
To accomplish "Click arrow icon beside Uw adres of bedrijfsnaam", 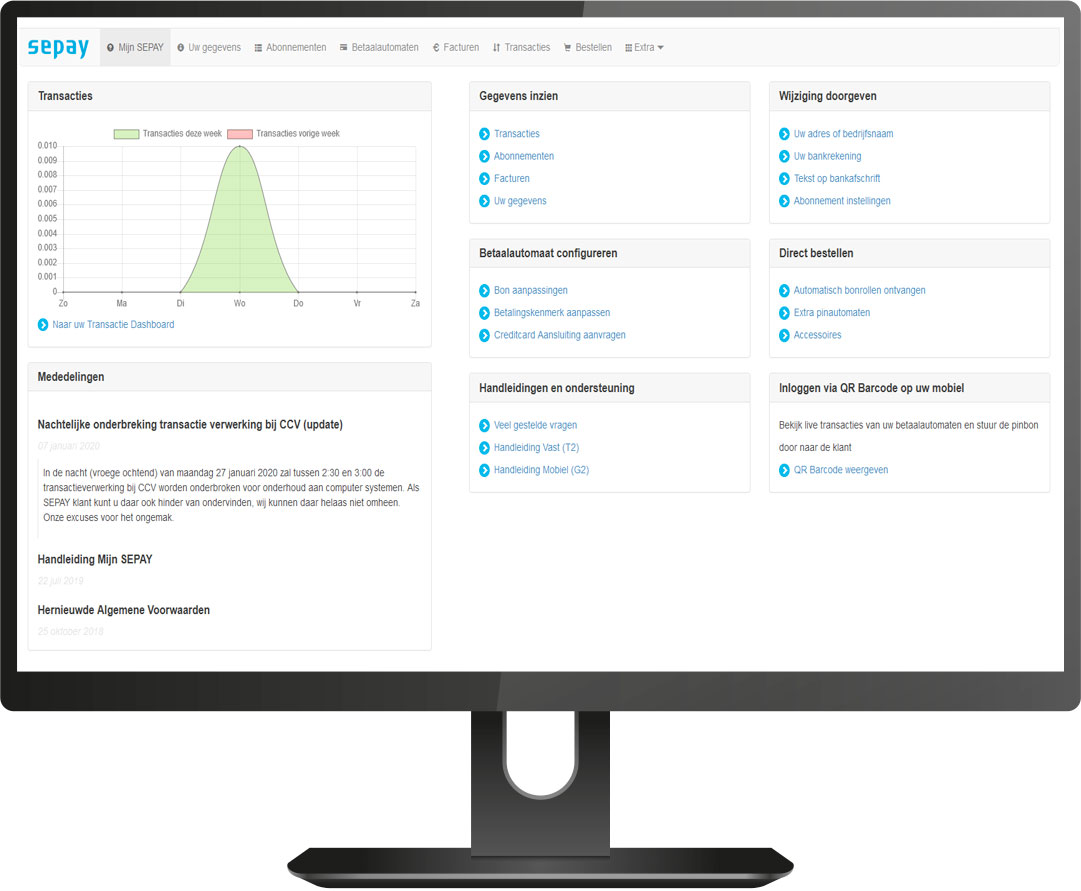I will click(785, 134).
